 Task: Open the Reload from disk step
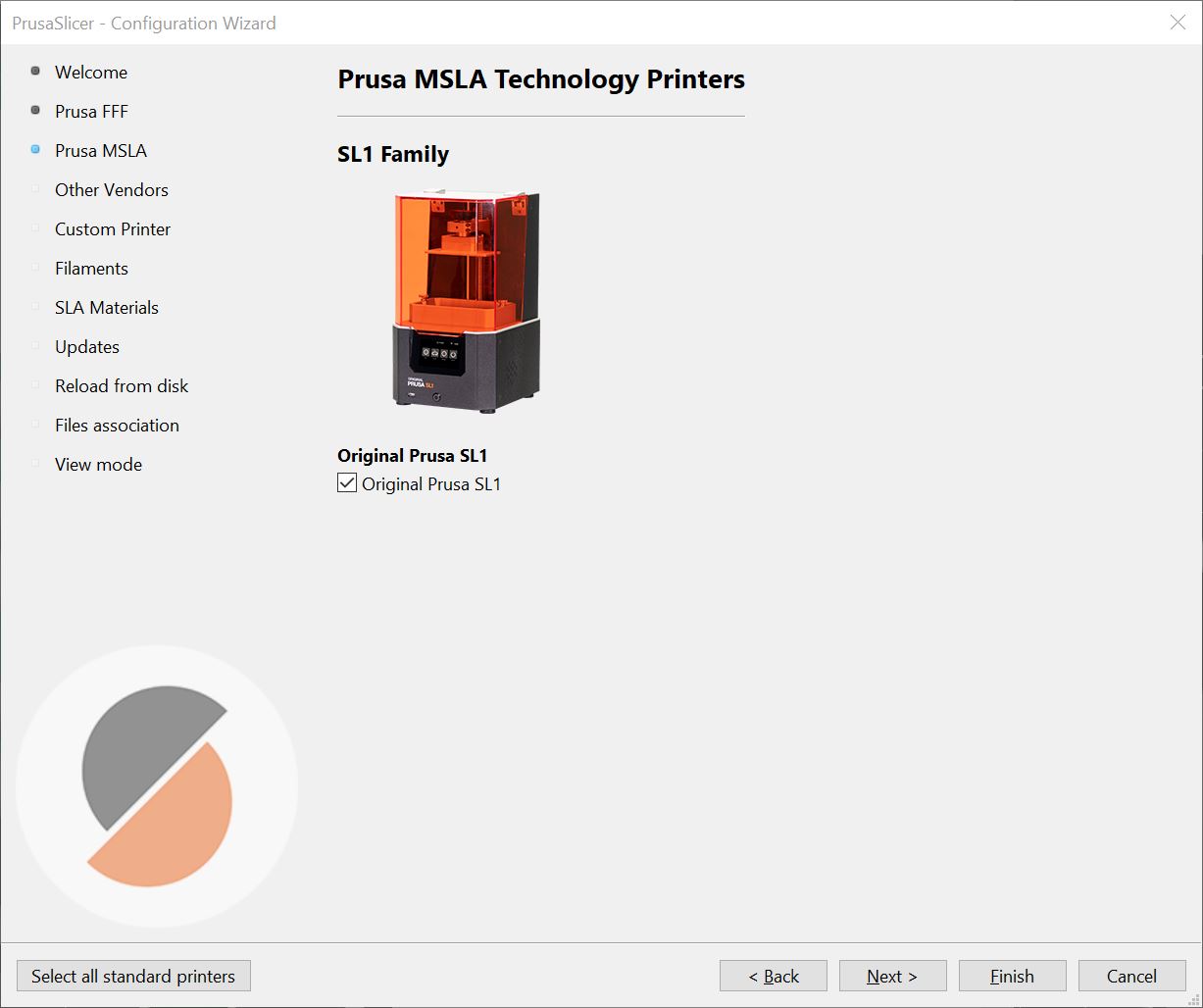[122, 386]
